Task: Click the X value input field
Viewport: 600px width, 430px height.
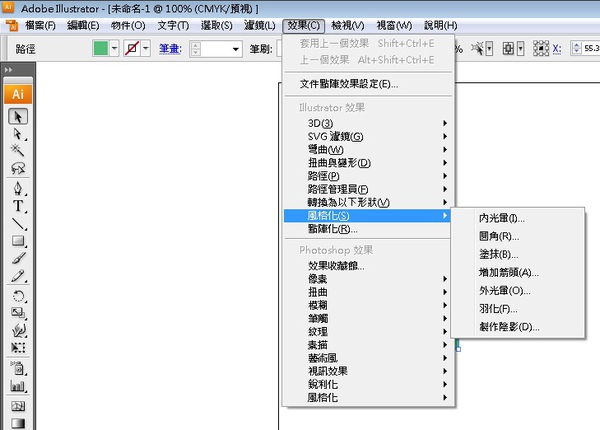Action: (592, 49)
